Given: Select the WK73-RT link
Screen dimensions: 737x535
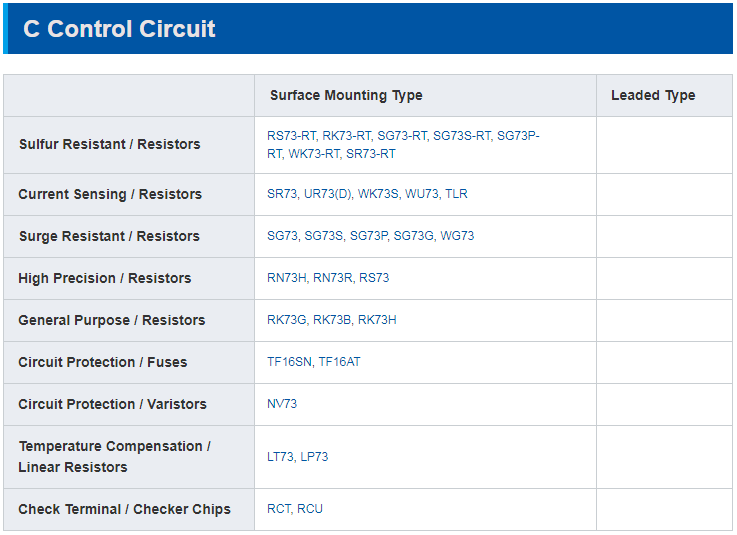Looking at the screenshot, I should coord(314,154).
